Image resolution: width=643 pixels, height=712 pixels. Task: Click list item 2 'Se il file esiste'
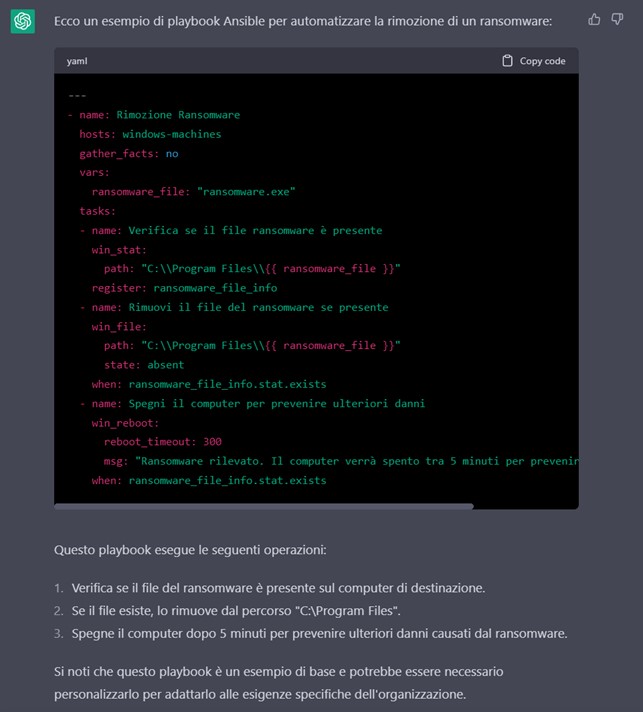click(236, 611)
